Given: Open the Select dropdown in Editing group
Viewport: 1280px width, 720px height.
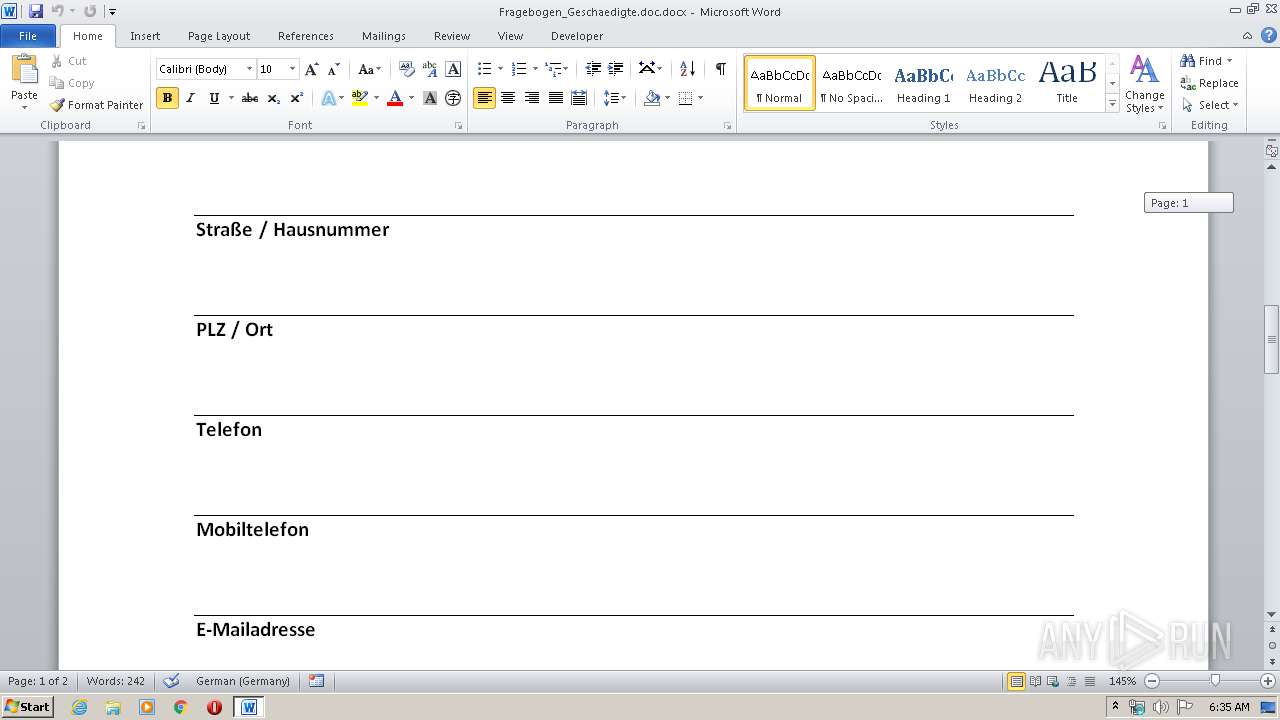Looking at the screenshot, I should click(x=1209, y=105).
